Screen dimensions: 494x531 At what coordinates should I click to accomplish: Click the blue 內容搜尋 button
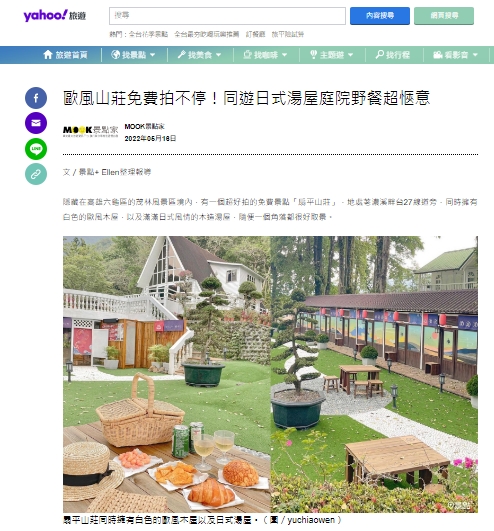[x=380, y=16]
